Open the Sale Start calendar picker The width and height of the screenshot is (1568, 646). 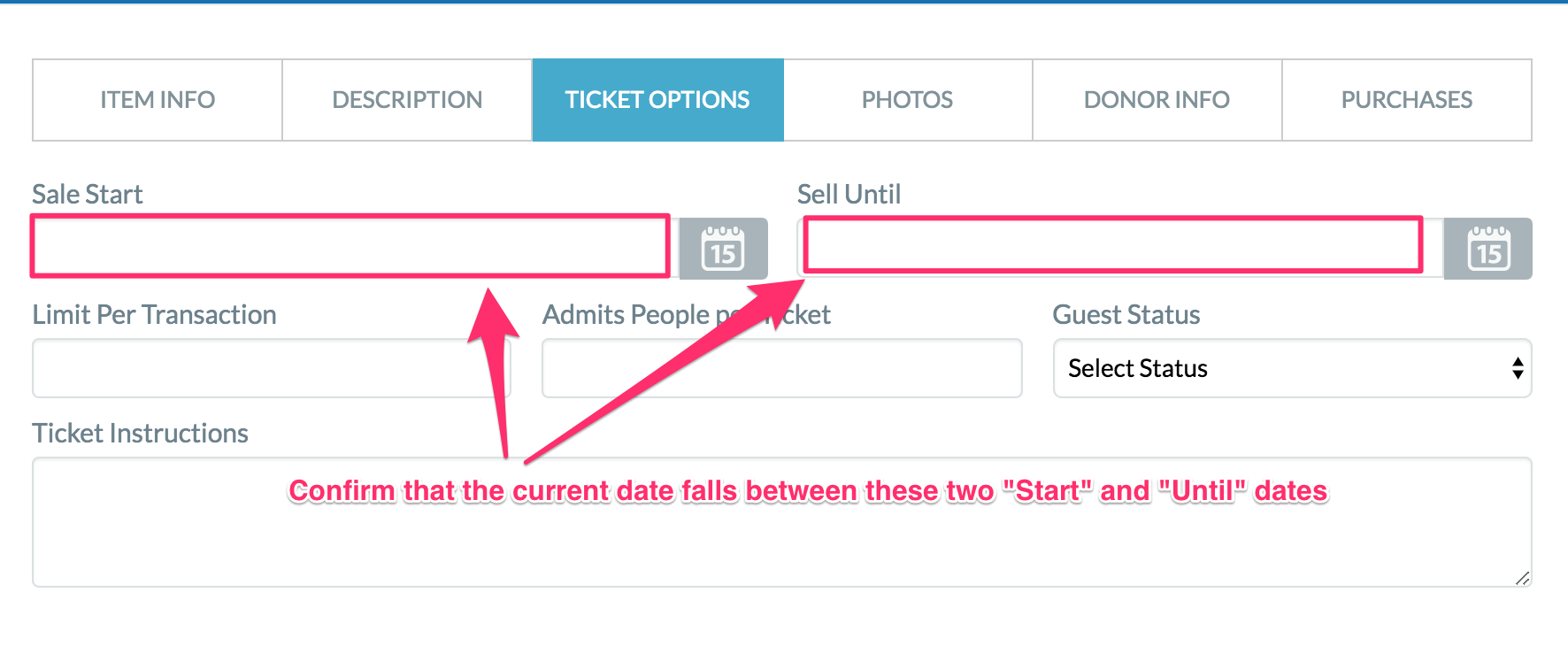(x=723, y=249)
